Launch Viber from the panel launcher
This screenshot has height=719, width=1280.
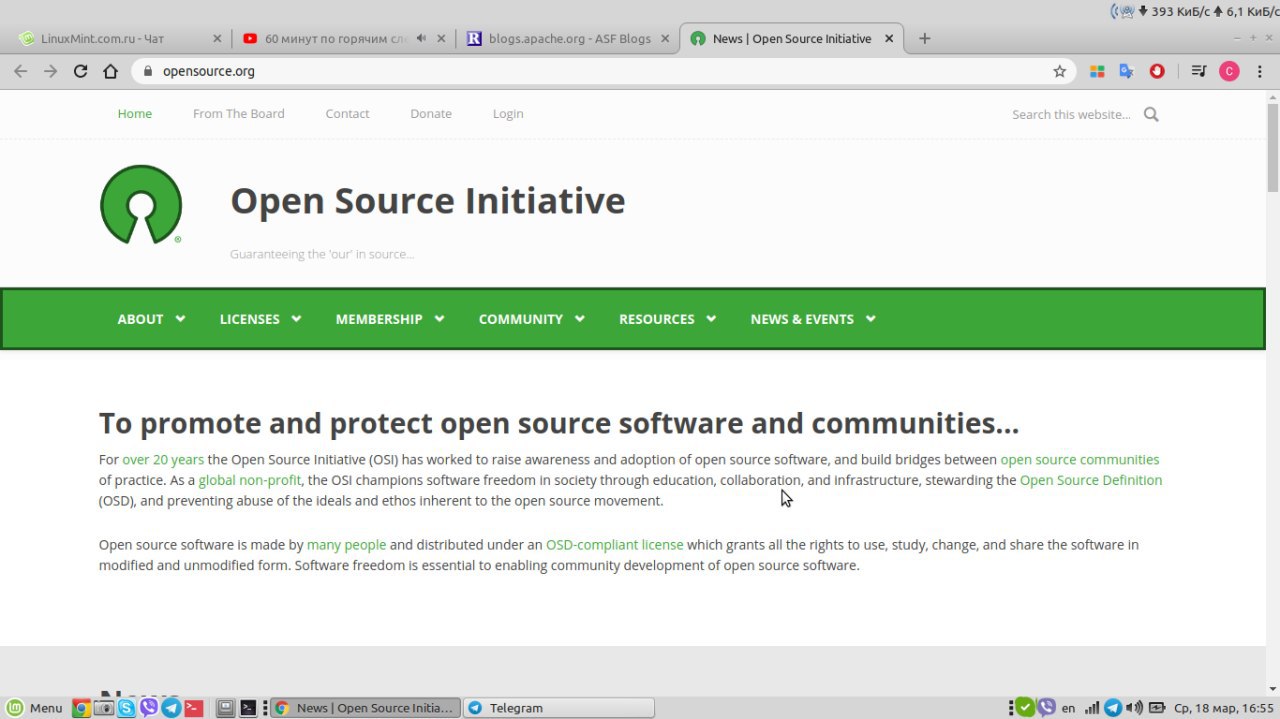click(149, 708)
